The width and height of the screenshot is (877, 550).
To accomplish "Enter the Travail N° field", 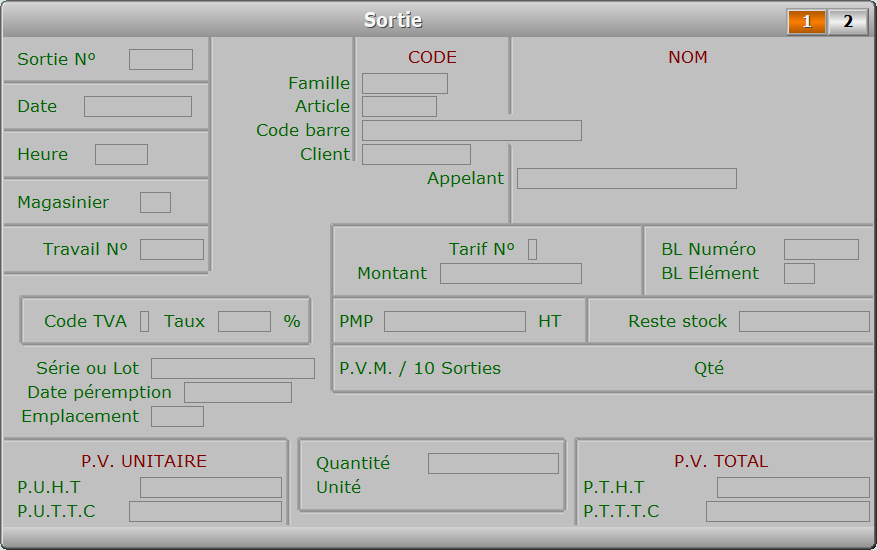I will click(171, 249).
